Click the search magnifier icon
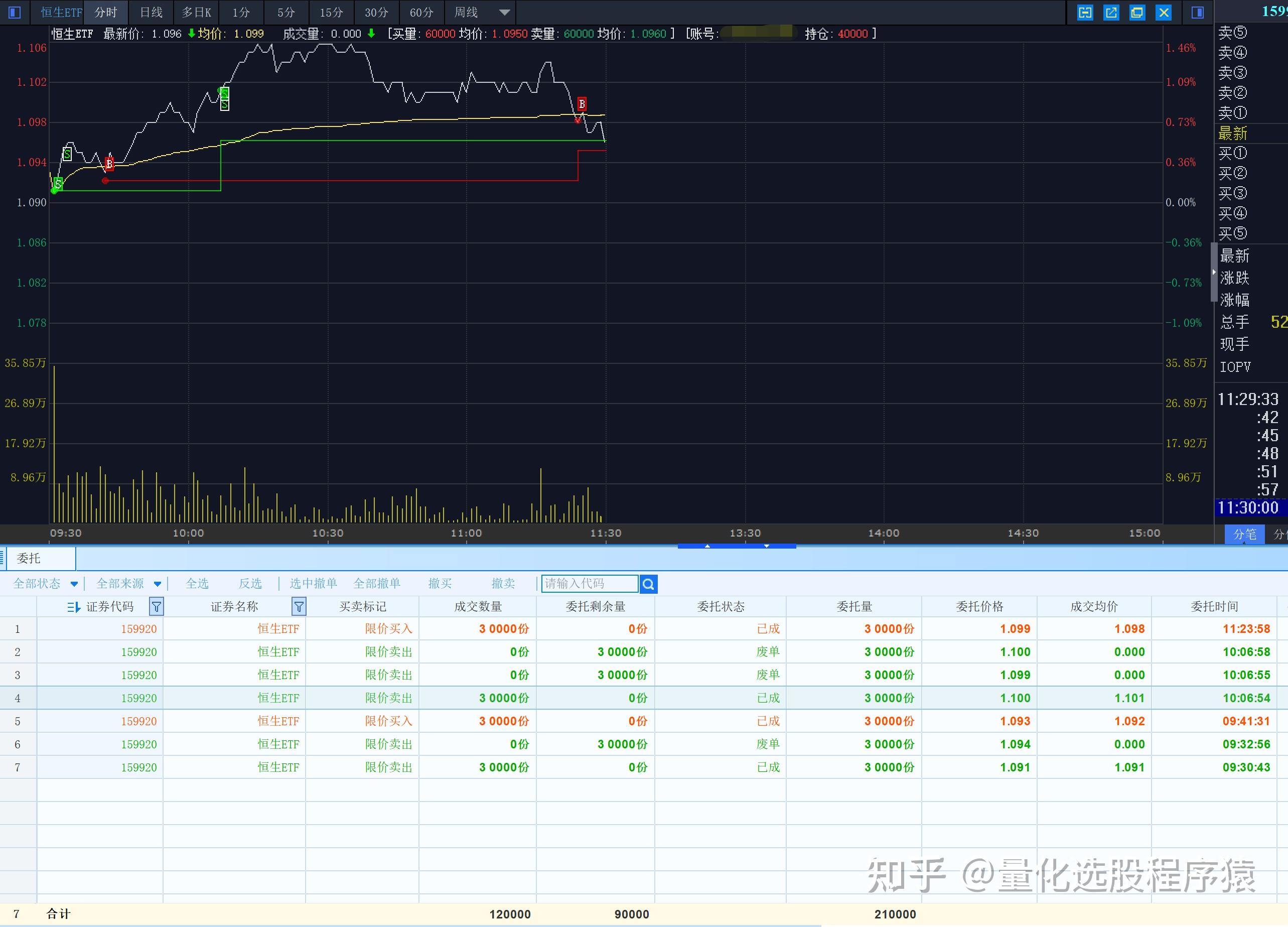The width and height of the screenshot is (1288, 927). (648, 584)
